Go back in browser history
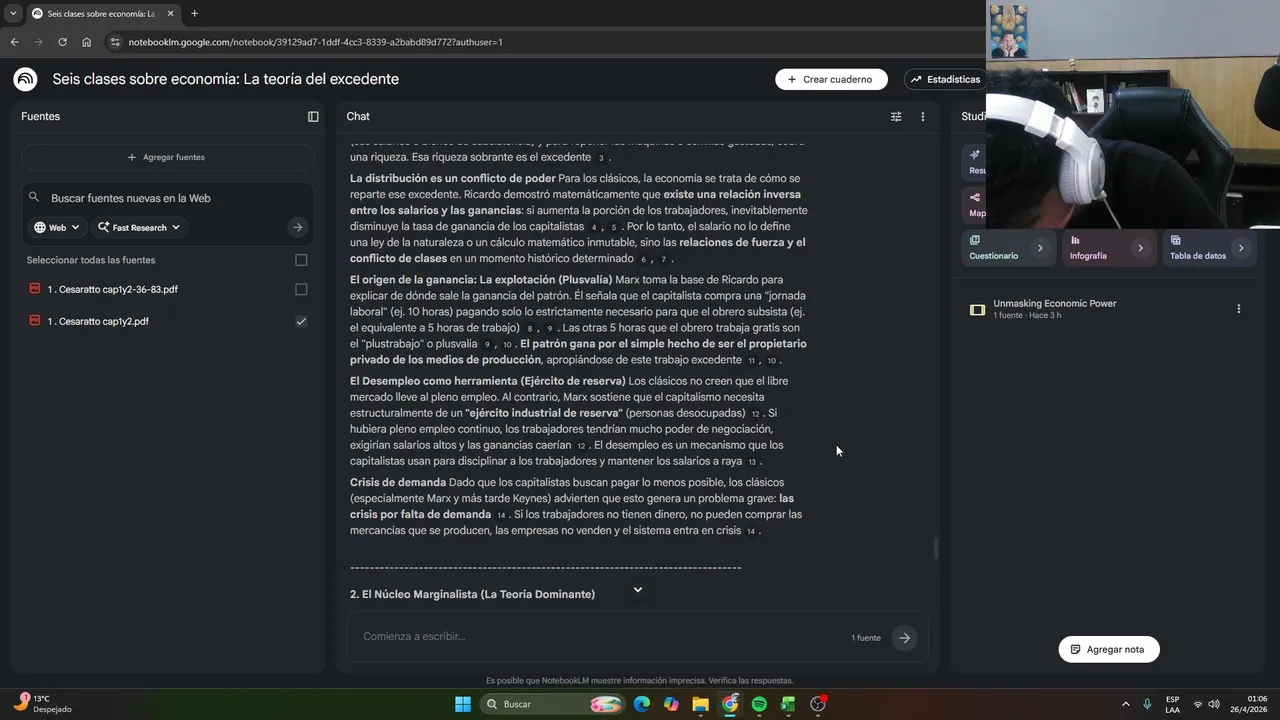Viewport: 1280px width, 720px height. [14, 42]
